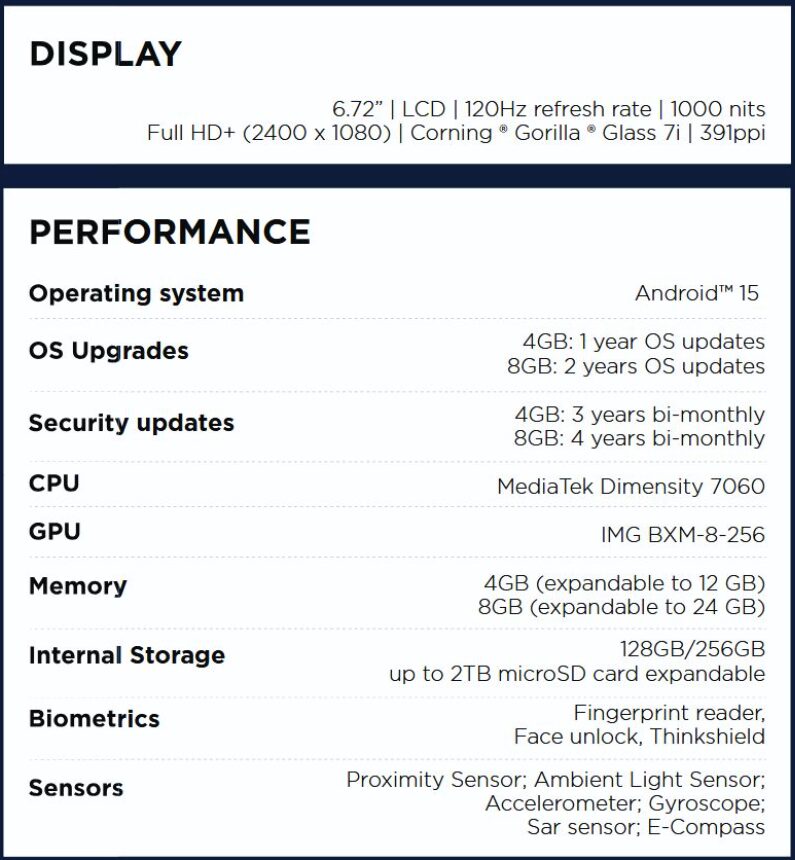Click the DISPLAY section heading
This screenshot has width=795, height=860.
(x=105, y=54)
